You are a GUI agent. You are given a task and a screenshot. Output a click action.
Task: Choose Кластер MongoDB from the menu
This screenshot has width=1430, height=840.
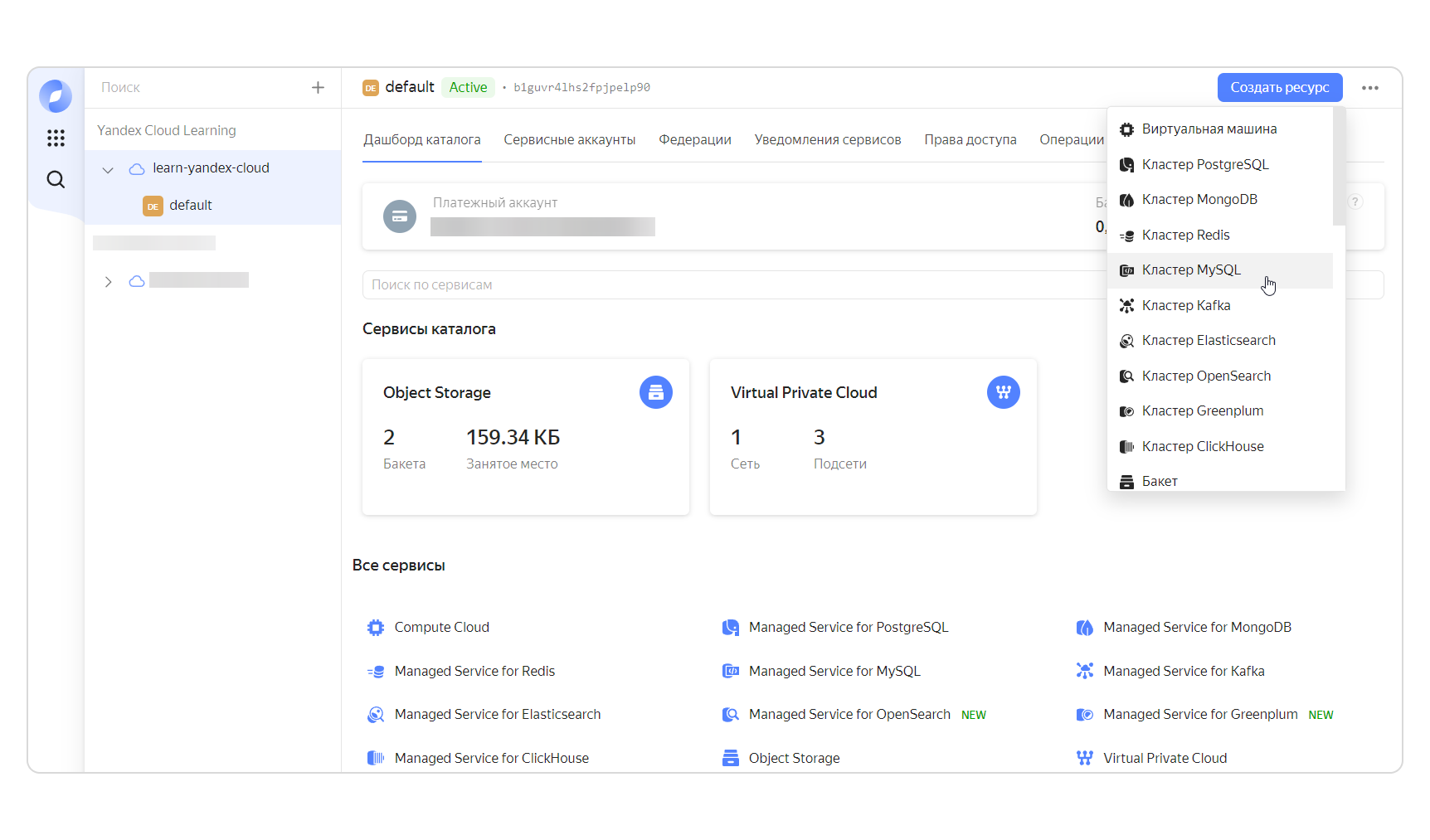(x=1220, y=200)
